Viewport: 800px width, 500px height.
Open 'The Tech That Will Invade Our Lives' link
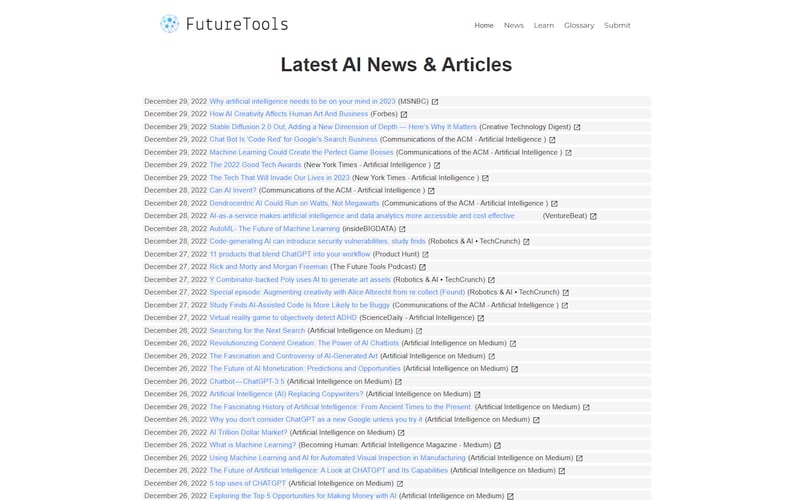click(x=280, y=178)
